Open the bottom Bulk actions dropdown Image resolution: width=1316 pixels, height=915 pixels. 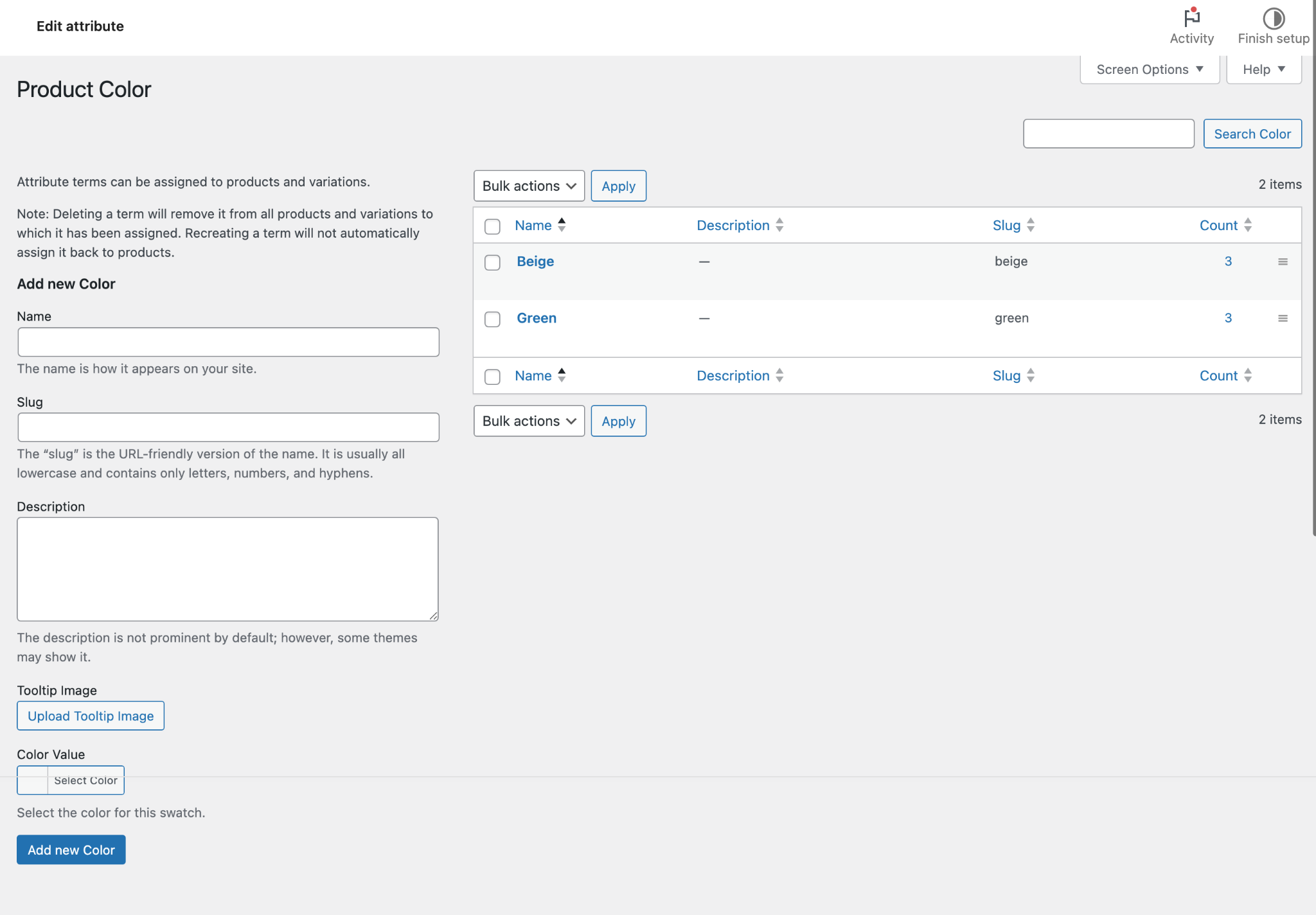coord(529,421)
